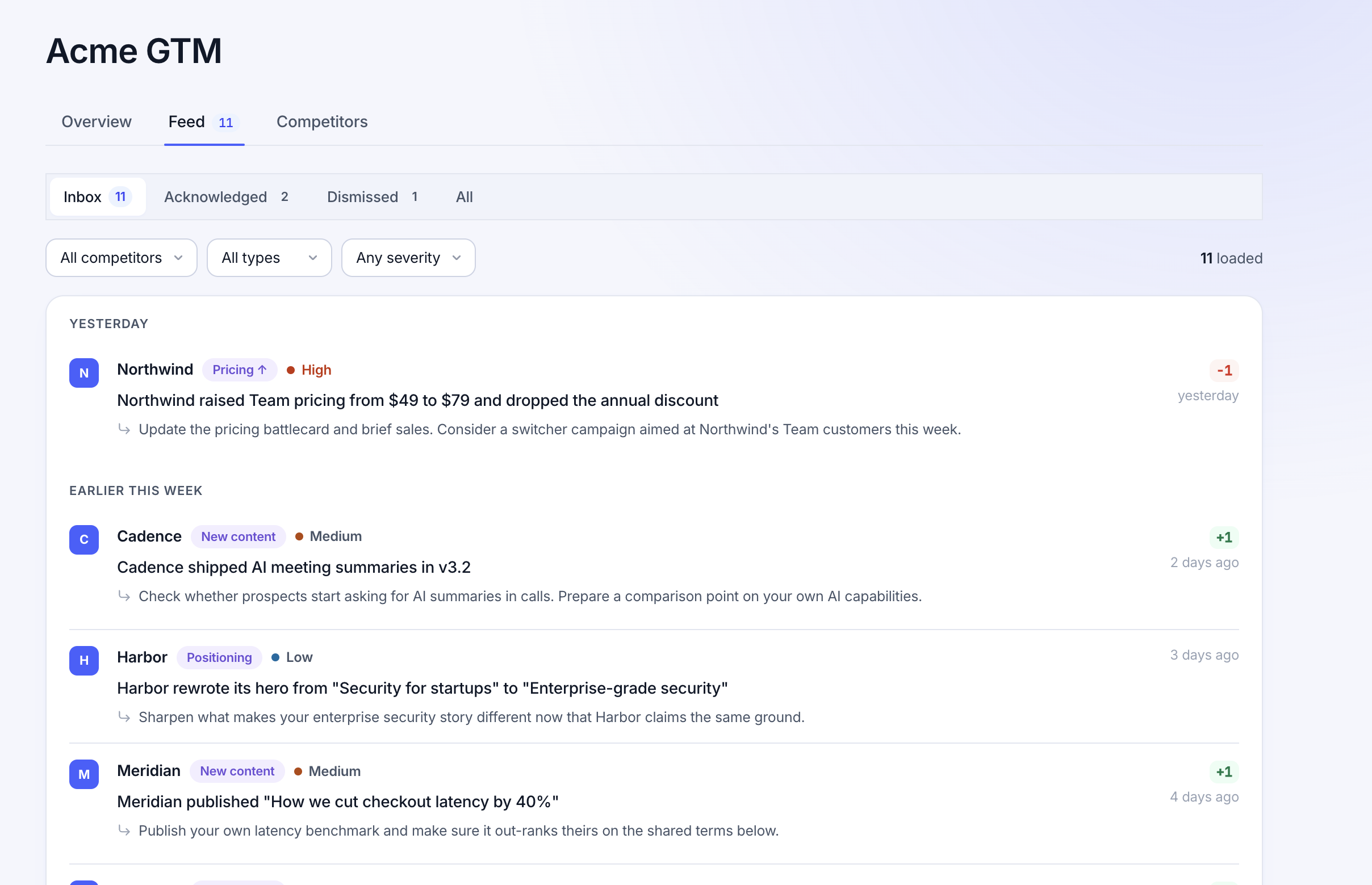Screen dimensions: 1372x885
Task: Click the Cadence C avatar icon
Action: 84,540
